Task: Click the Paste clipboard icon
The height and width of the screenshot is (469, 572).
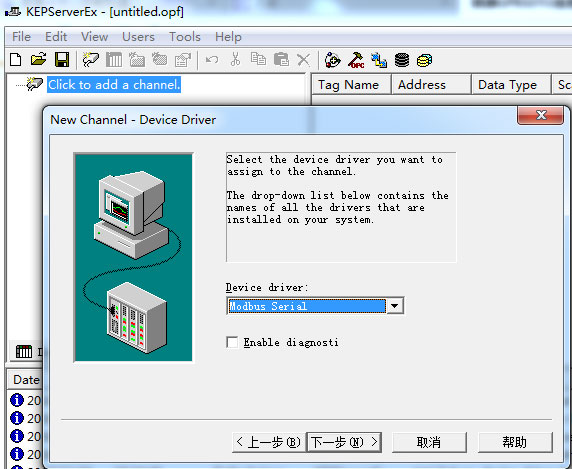Action: 281,59
